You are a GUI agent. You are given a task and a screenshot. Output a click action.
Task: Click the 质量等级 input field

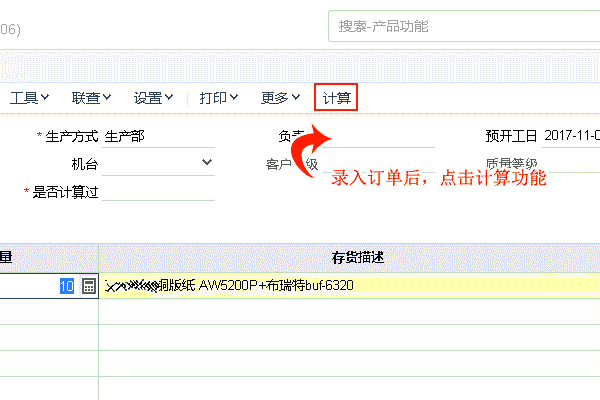pos(572,163)
